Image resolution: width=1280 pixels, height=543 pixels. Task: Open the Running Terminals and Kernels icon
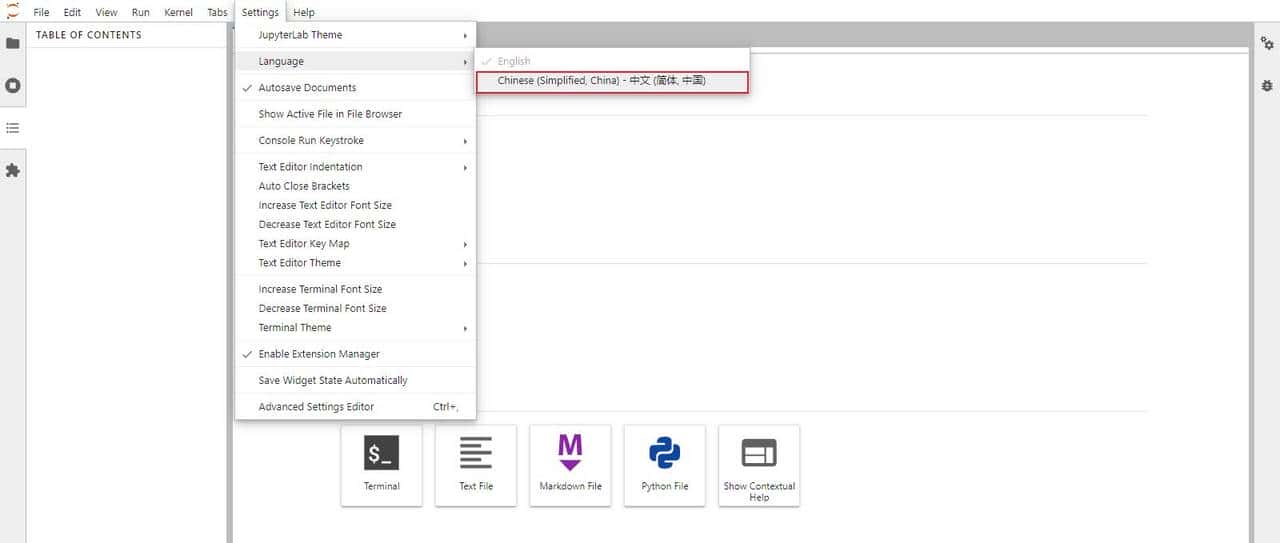coord(13,86)
